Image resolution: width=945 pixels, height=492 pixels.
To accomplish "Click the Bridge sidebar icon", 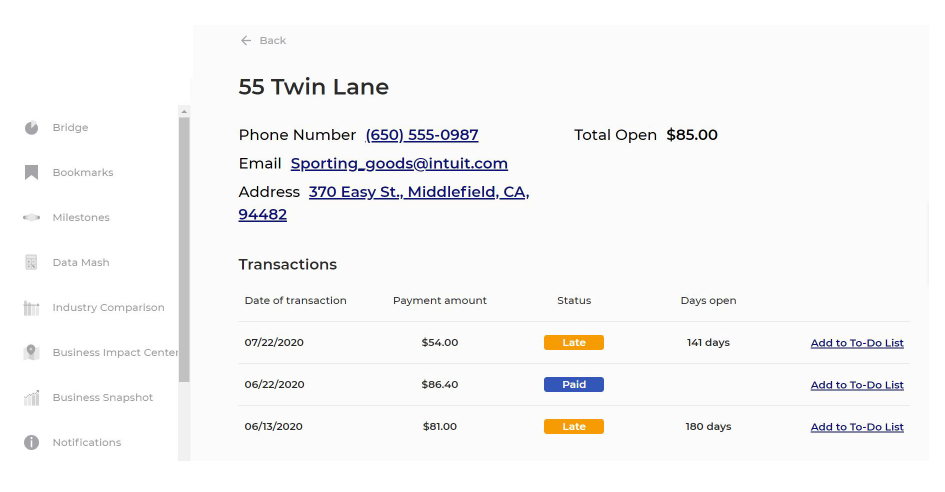I will pos(32,128).
